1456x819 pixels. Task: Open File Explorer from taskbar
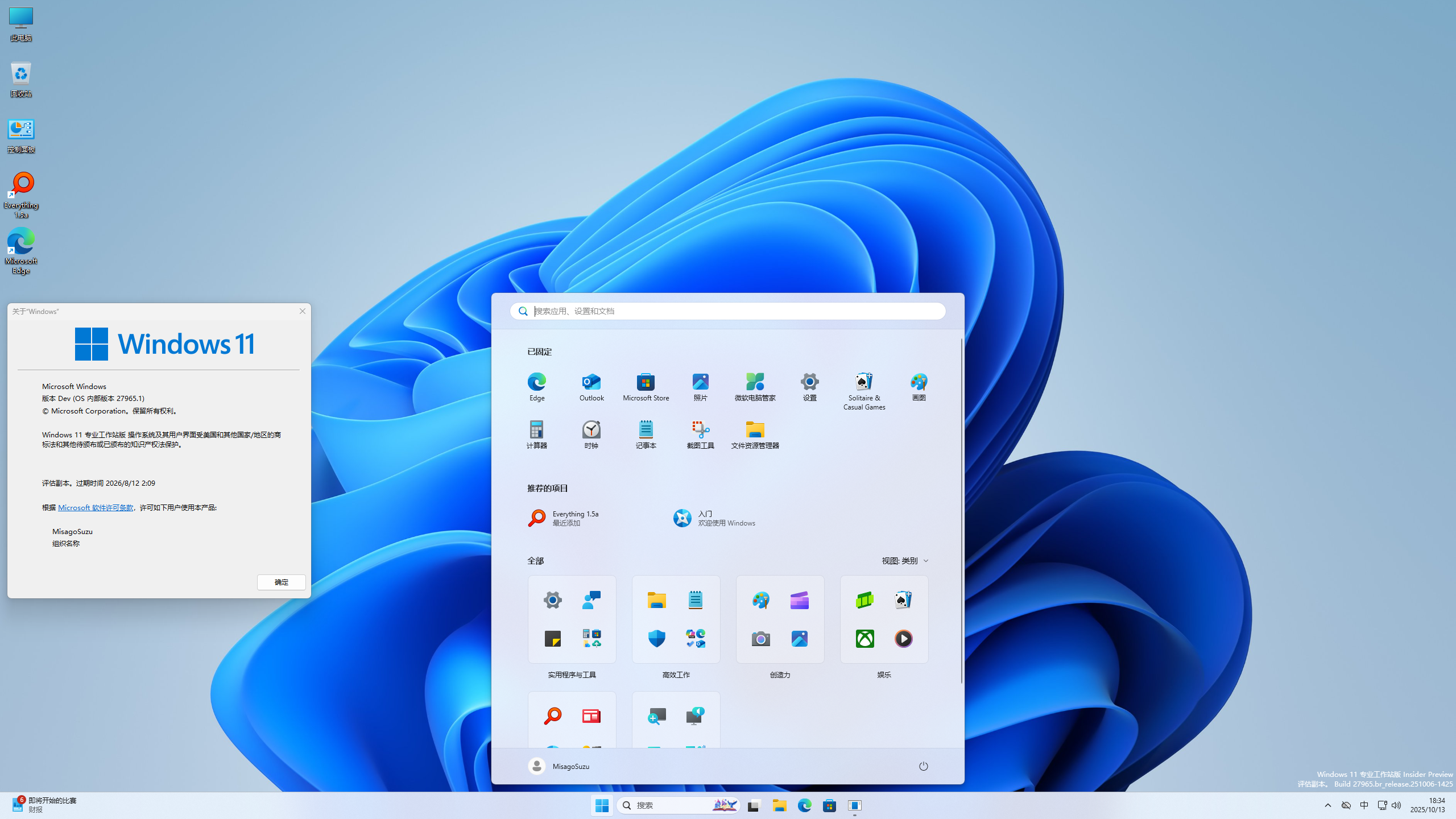(x=779, y=805)
